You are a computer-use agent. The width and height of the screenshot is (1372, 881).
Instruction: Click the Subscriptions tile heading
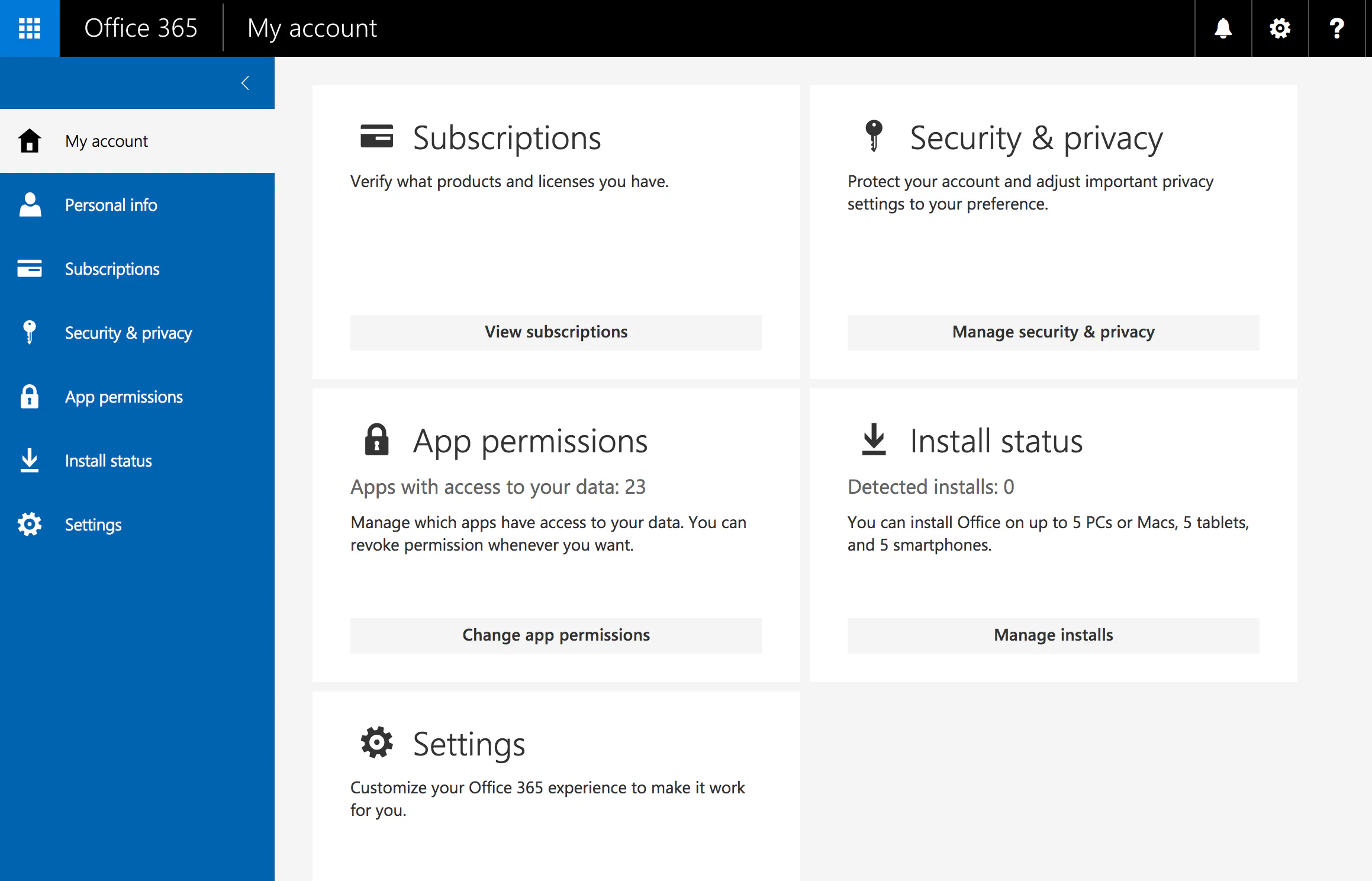(507, 138)
